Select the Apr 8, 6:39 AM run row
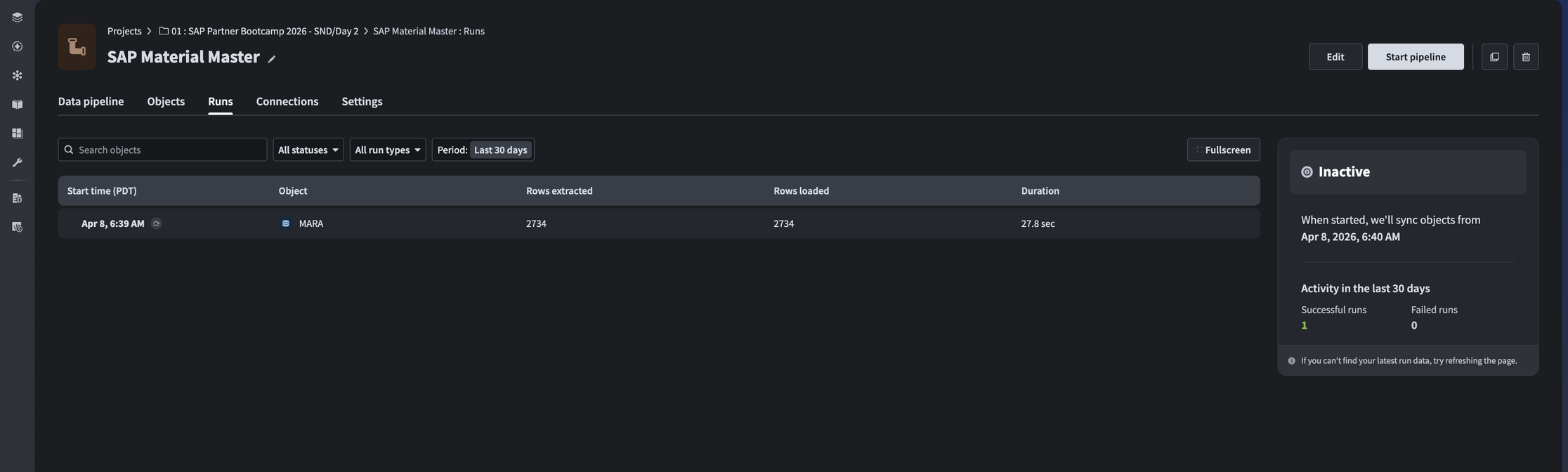This screenshot has width=1568, height=472. [659, 223]
